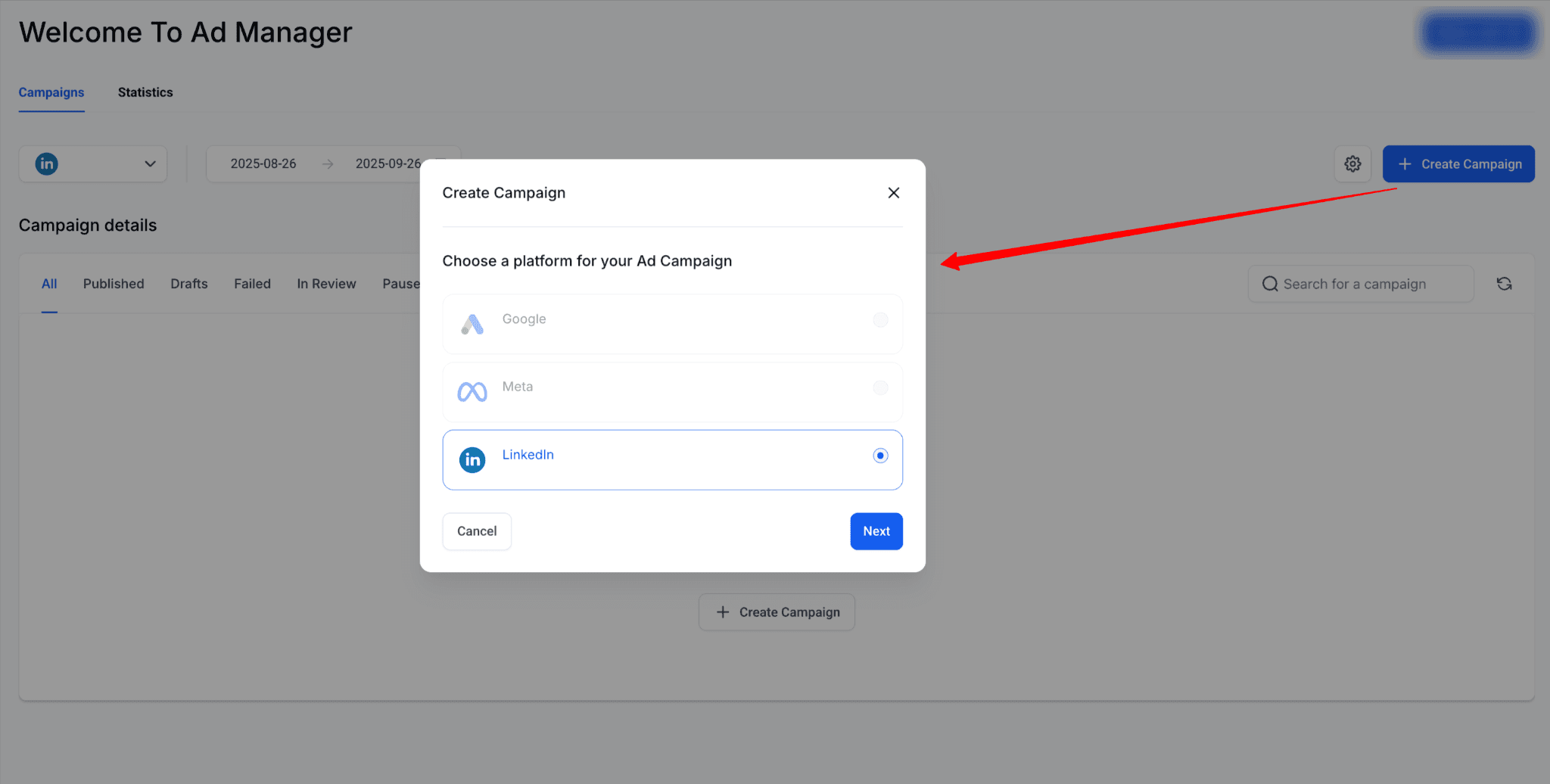Filter by Published campaigns
The height and width of the screenshot is (784, 1550).
[x=114, y=284]
